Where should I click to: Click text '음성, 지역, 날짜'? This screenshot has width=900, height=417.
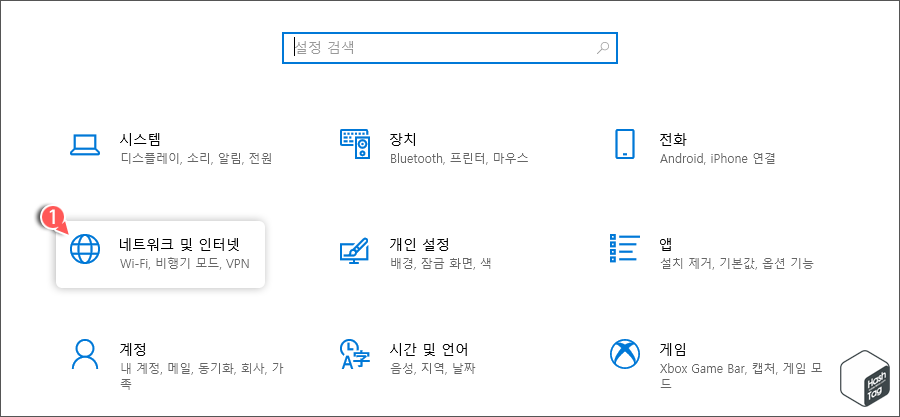pyautogui.click(x=432, y=368)
